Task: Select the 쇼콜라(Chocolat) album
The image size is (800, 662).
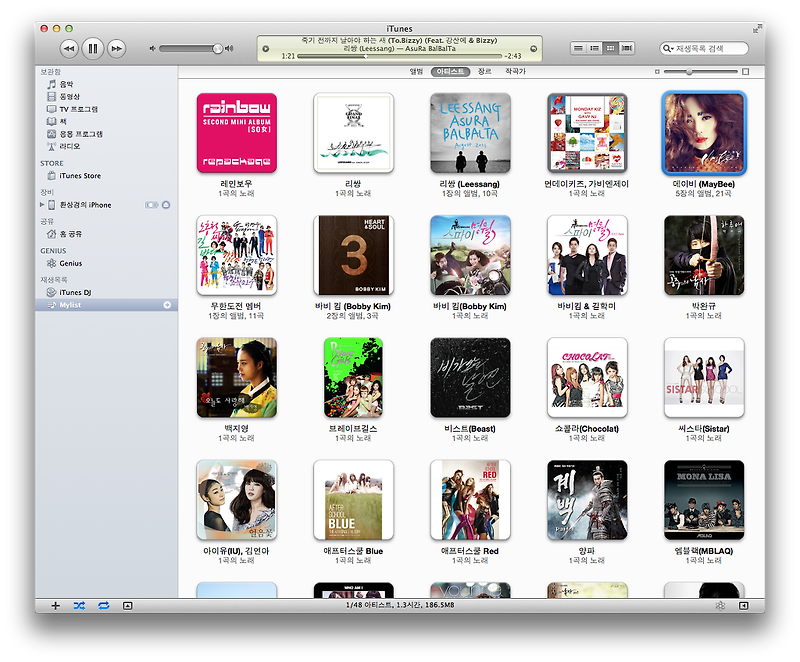Action: coord(587,377)
